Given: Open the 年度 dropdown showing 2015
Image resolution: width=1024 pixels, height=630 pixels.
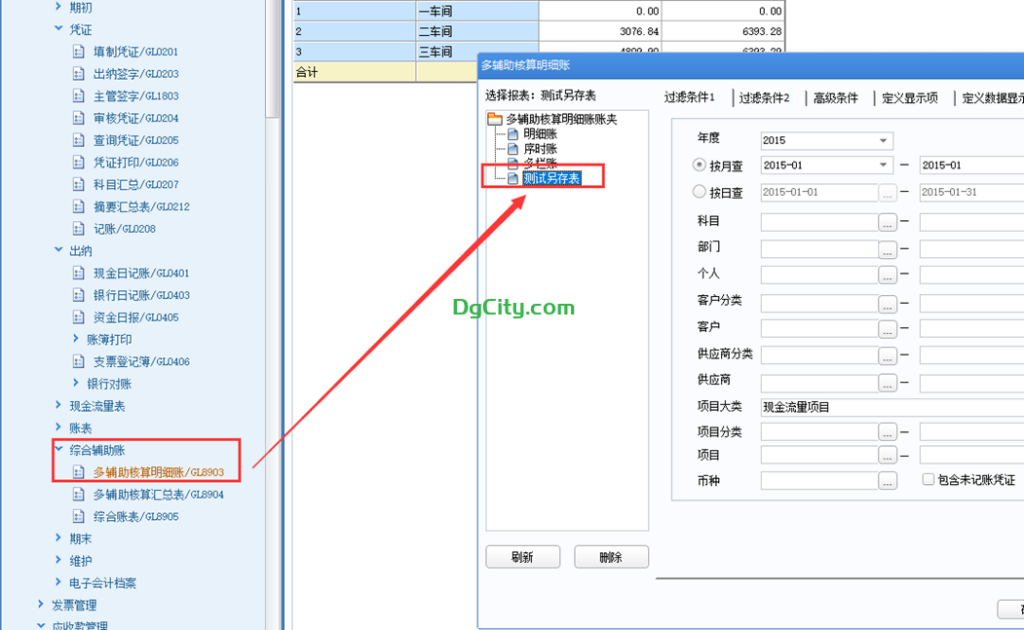Looking at the screenshot, I should click(x=883, y=141).
